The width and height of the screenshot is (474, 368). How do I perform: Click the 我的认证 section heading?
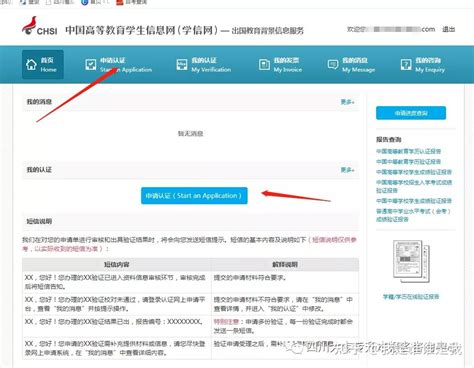tap(39, 170)
